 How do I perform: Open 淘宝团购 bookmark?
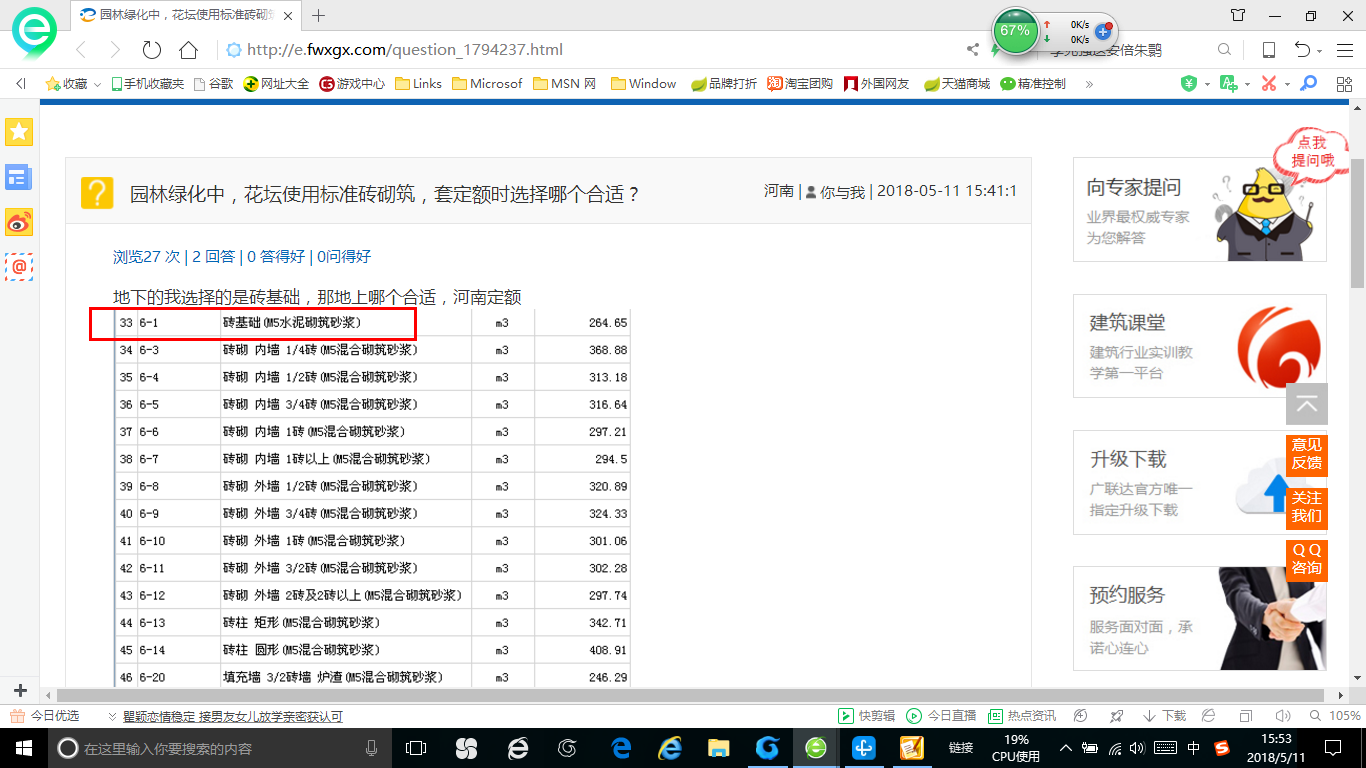[x=800, y=84]
